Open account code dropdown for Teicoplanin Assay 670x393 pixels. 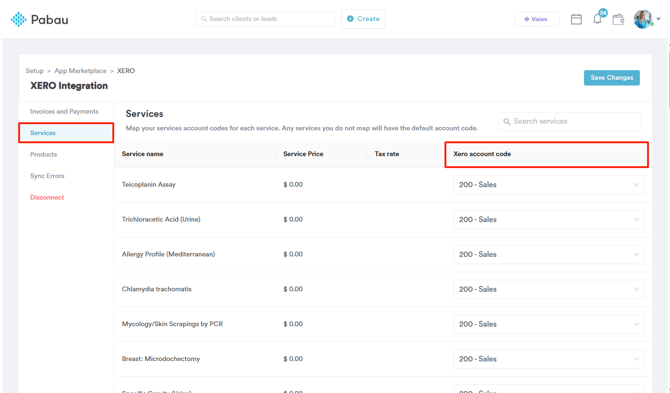pyautogui.click(x=549, y=185)
